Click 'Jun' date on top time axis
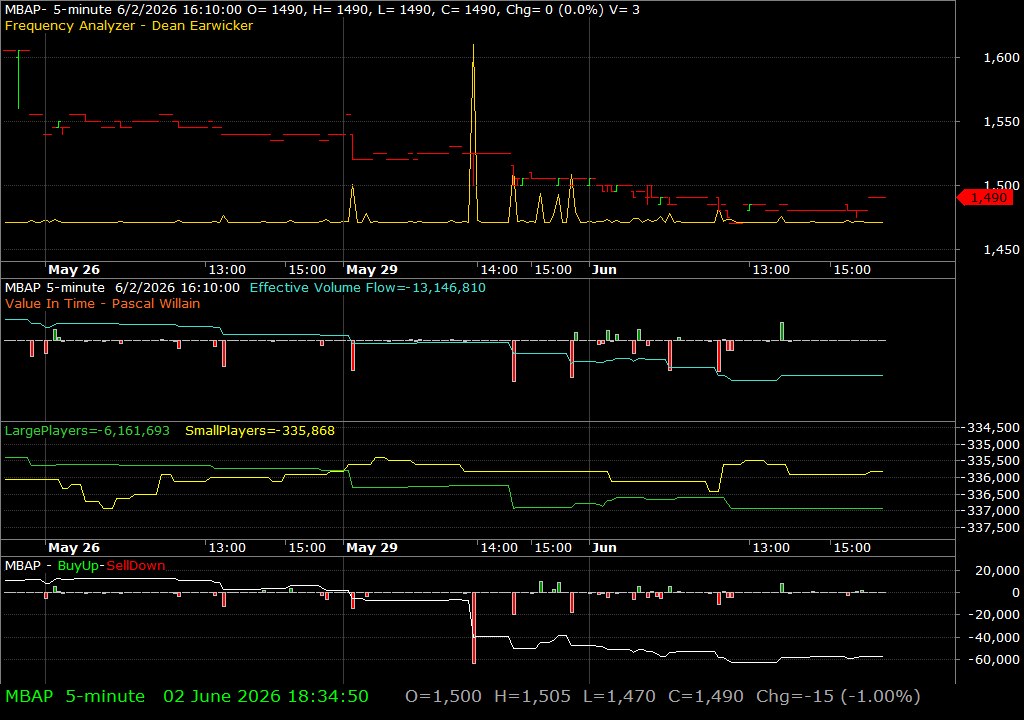This screenshot has height=720, width=1024. [604, 269]
